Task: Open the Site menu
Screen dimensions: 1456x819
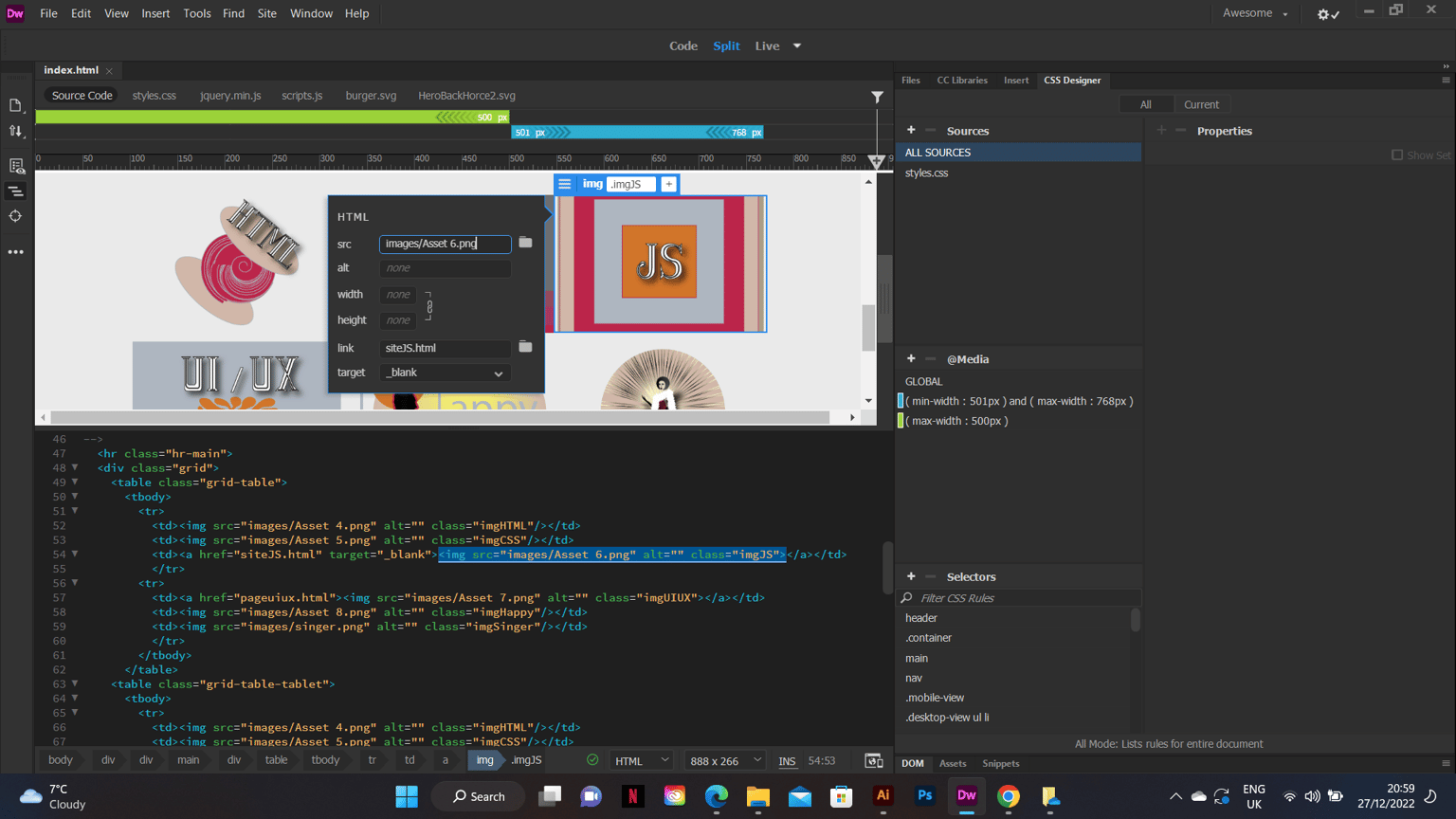Action: point(267,13)
